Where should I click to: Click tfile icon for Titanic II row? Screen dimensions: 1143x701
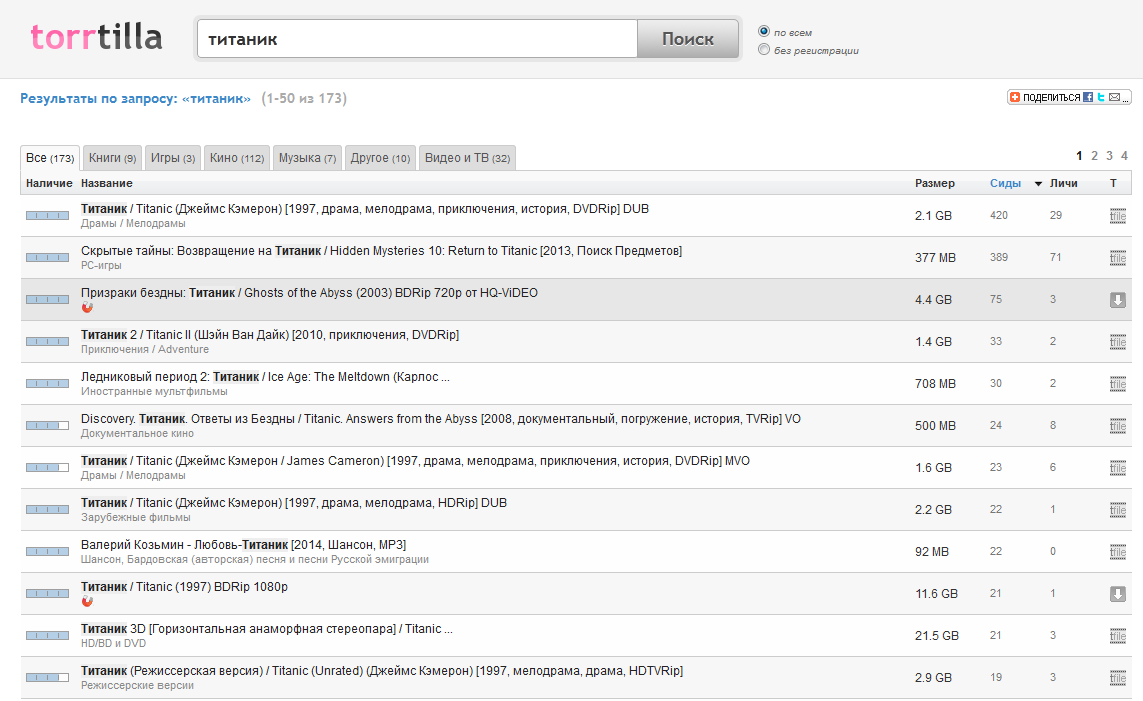pyautogui.click(x=1117, y=342)
